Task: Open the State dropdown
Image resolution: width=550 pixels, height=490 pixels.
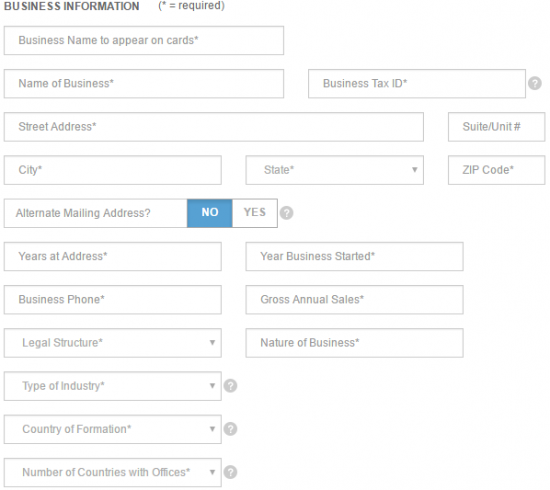Action: tap(335, 170)
